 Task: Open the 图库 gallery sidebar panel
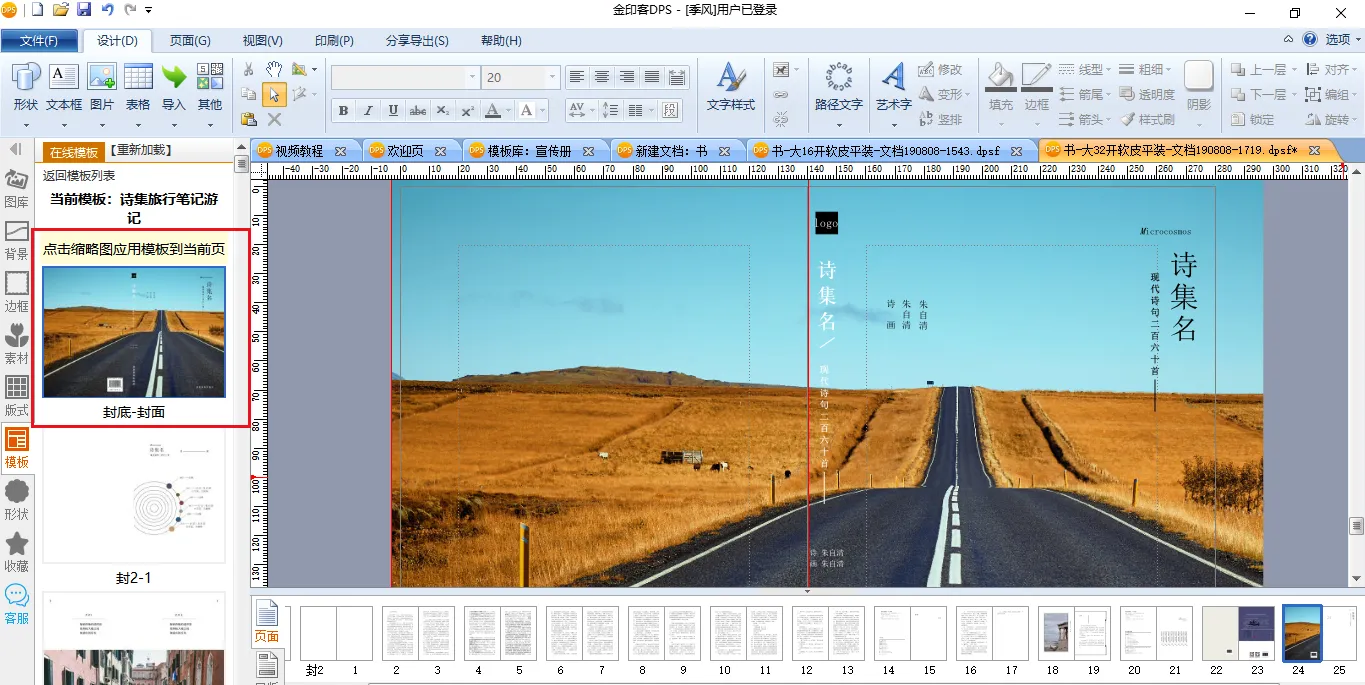(x=17, y=188)
